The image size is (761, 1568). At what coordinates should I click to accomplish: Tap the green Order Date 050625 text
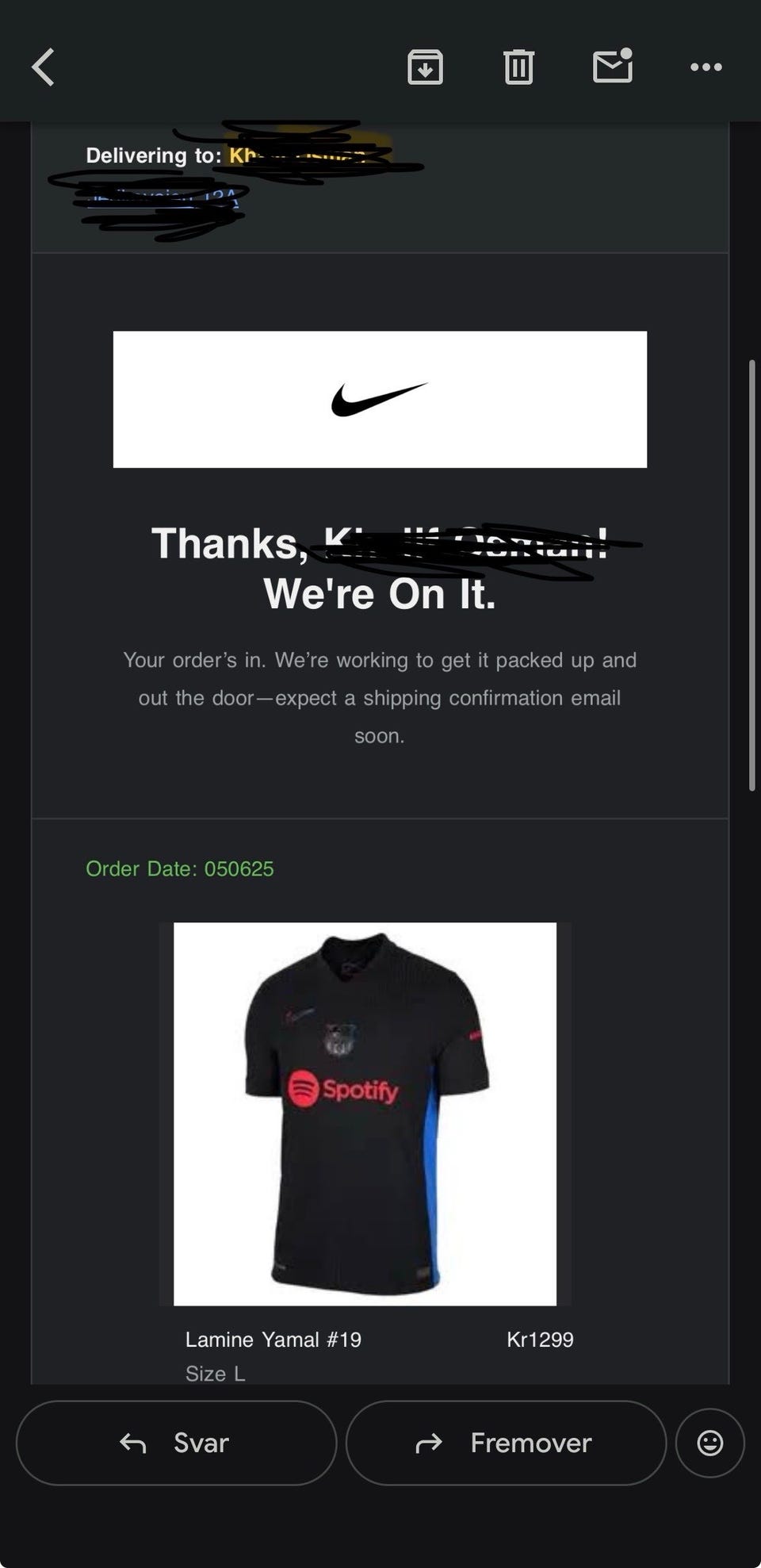pyautogui.click(x=179, y=868)
